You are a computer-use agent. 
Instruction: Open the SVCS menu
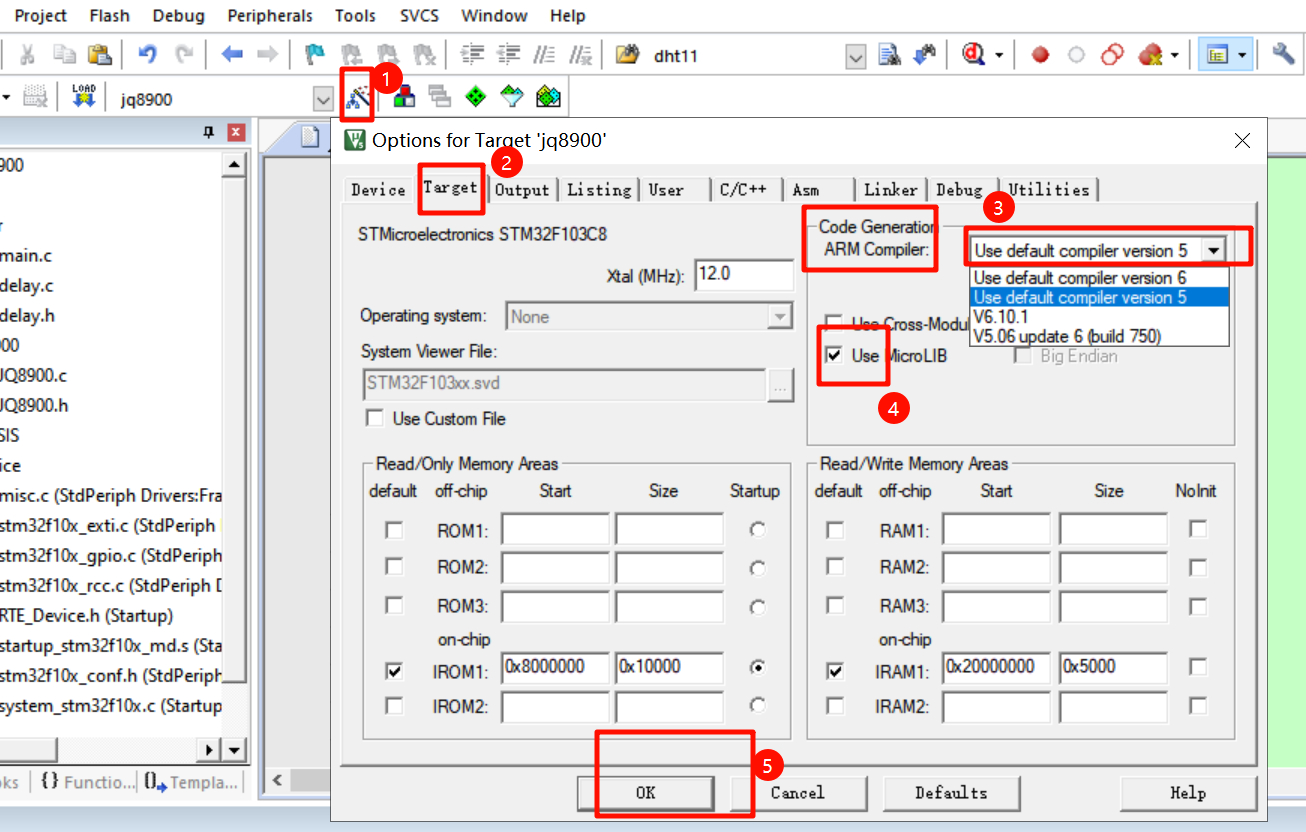click(x=418, y=16)
